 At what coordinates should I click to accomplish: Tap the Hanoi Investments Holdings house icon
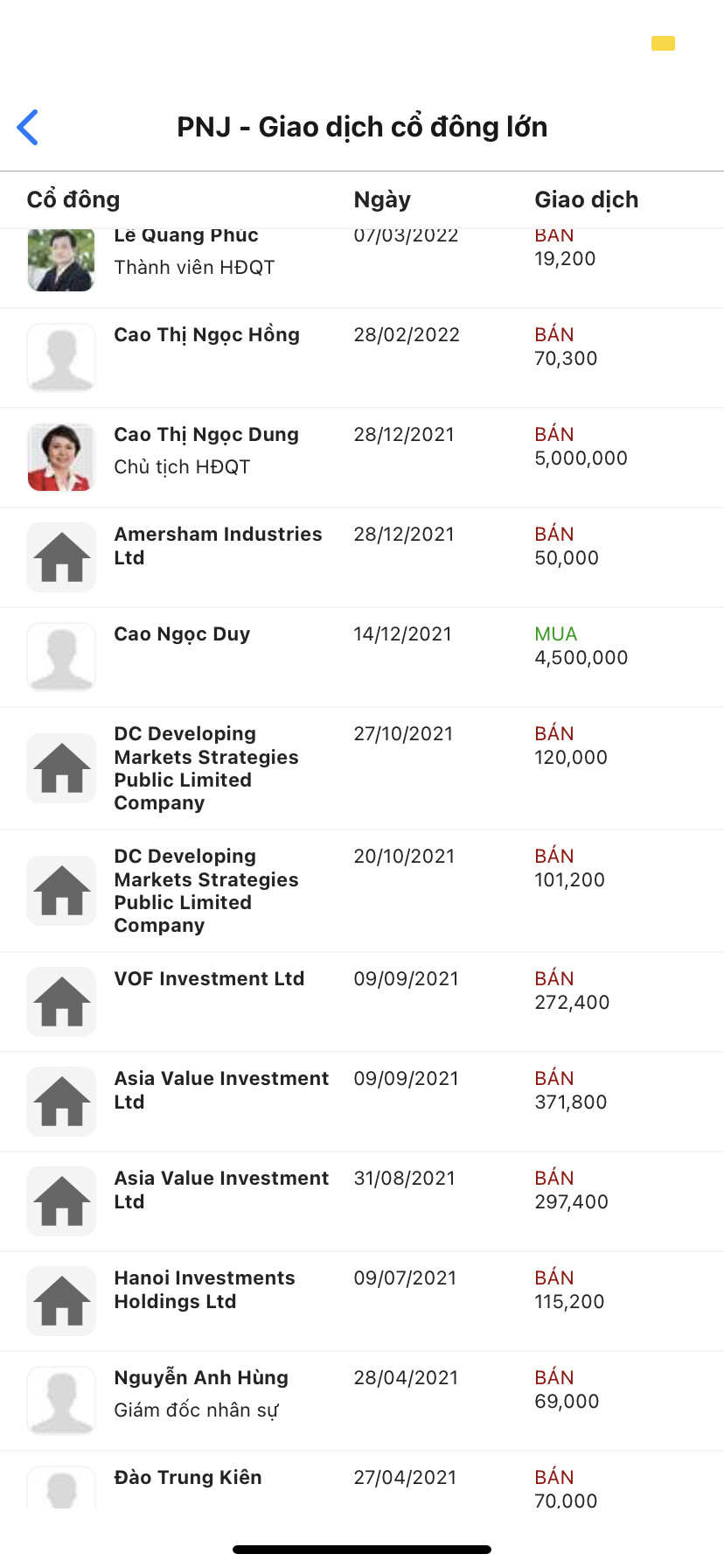(x=61, y=1301)
